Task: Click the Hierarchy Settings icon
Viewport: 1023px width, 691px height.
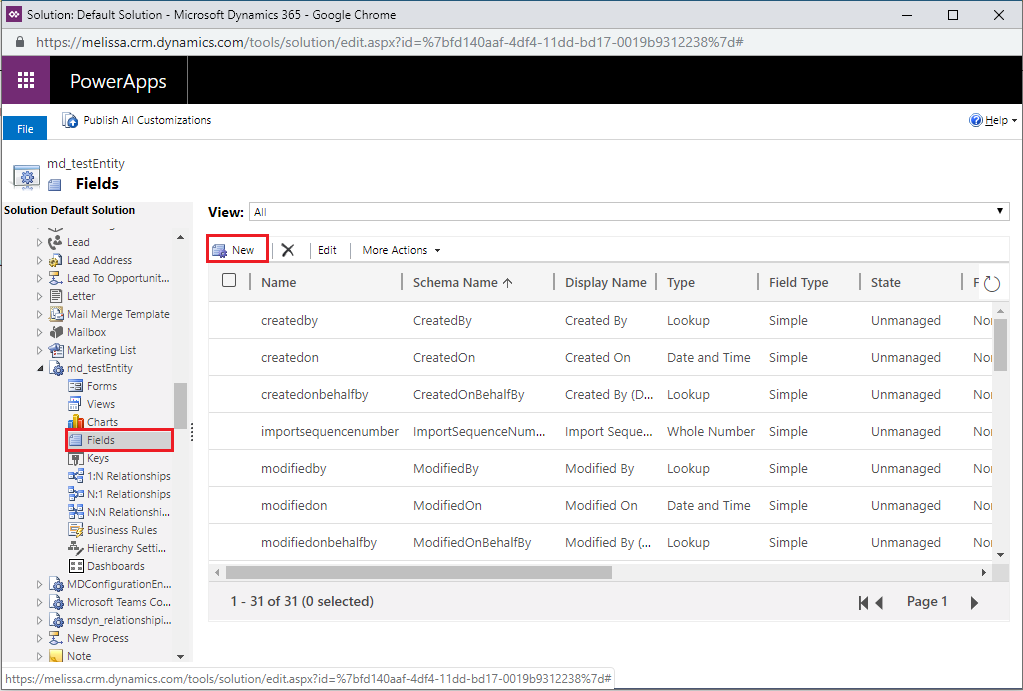Action: 76,548
